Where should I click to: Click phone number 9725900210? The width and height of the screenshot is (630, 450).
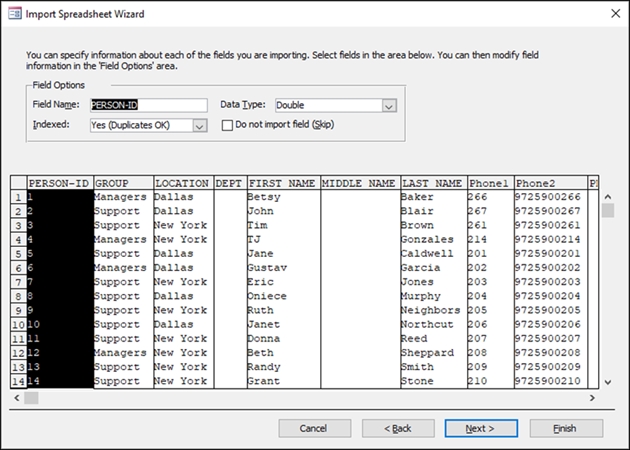click(x=547, y=381)
